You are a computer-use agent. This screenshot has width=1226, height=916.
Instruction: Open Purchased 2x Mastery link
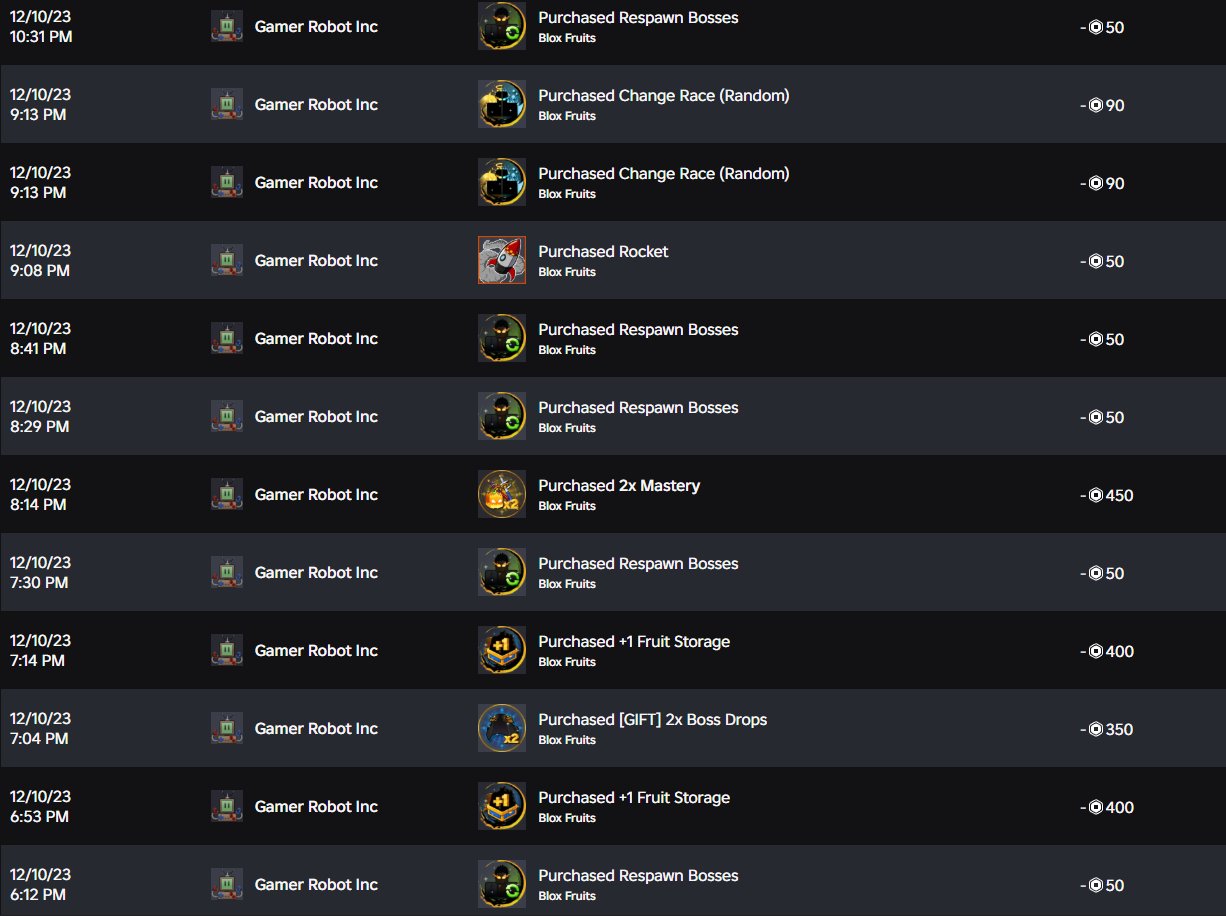click(619, 485)
